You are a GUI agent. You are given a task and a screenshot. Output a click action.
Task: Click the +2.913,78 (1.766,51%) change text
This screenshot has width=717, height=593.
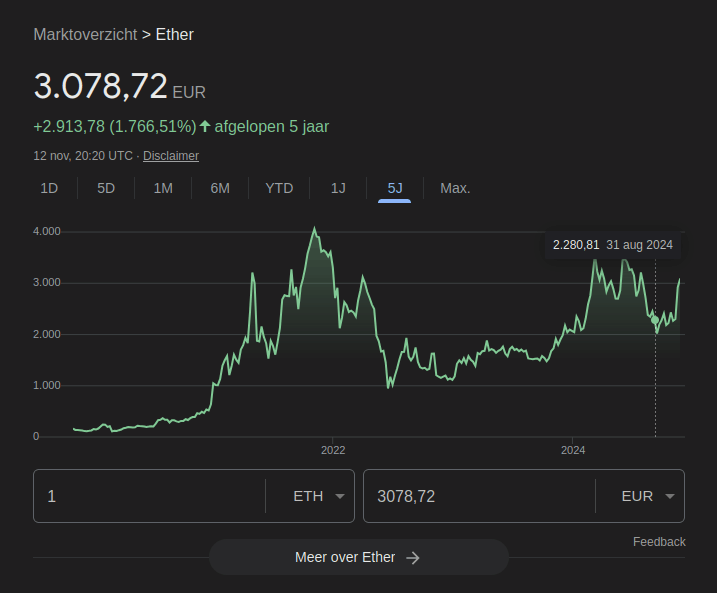(115, 127)
